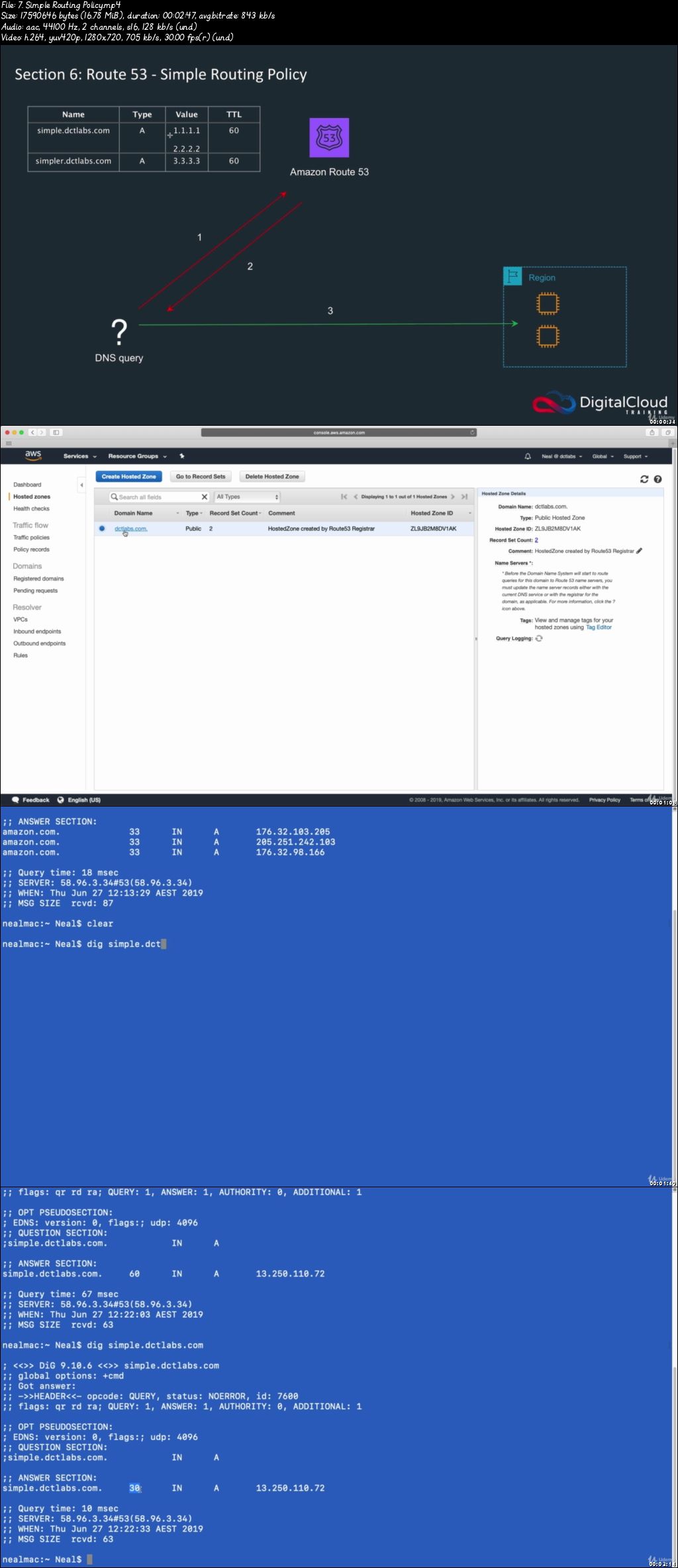Edit the comment with the pencil icon
The height and width of the screenshot is (1568, 678).
(x=639, y=551)
